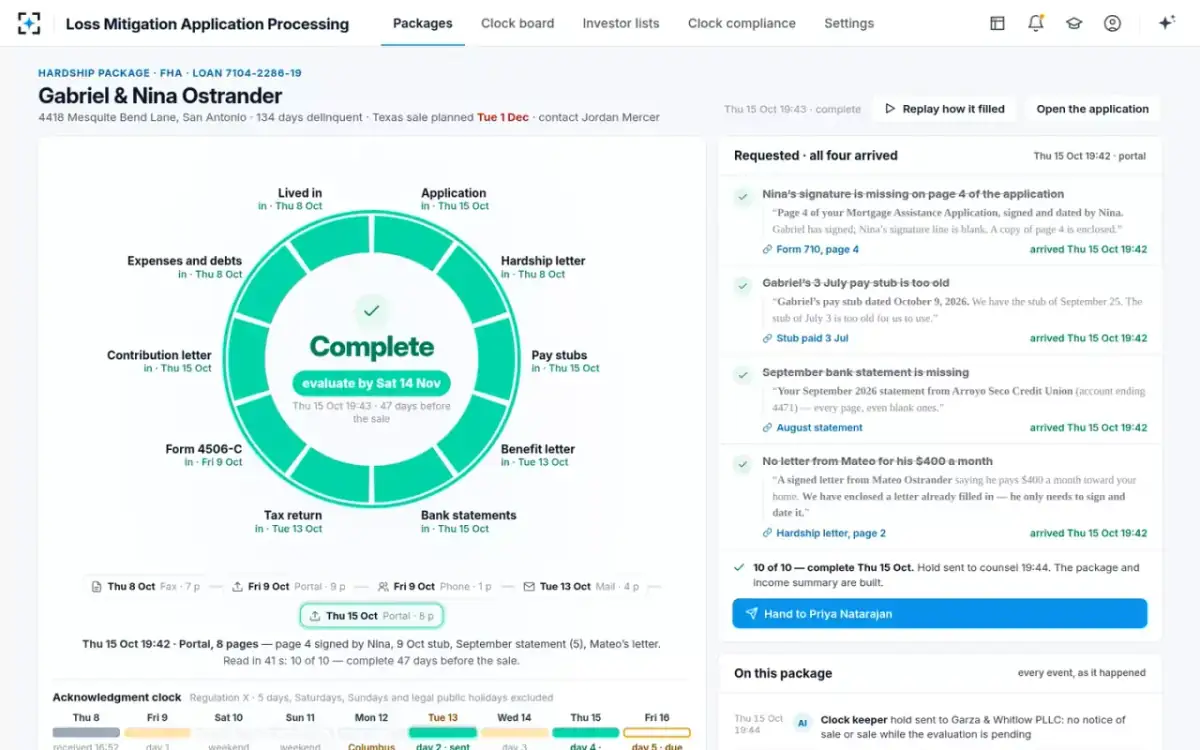Open Hardship letter, page 2 link
The image size is (1200, 750).
pyautogui.click(x=824, y=533)
